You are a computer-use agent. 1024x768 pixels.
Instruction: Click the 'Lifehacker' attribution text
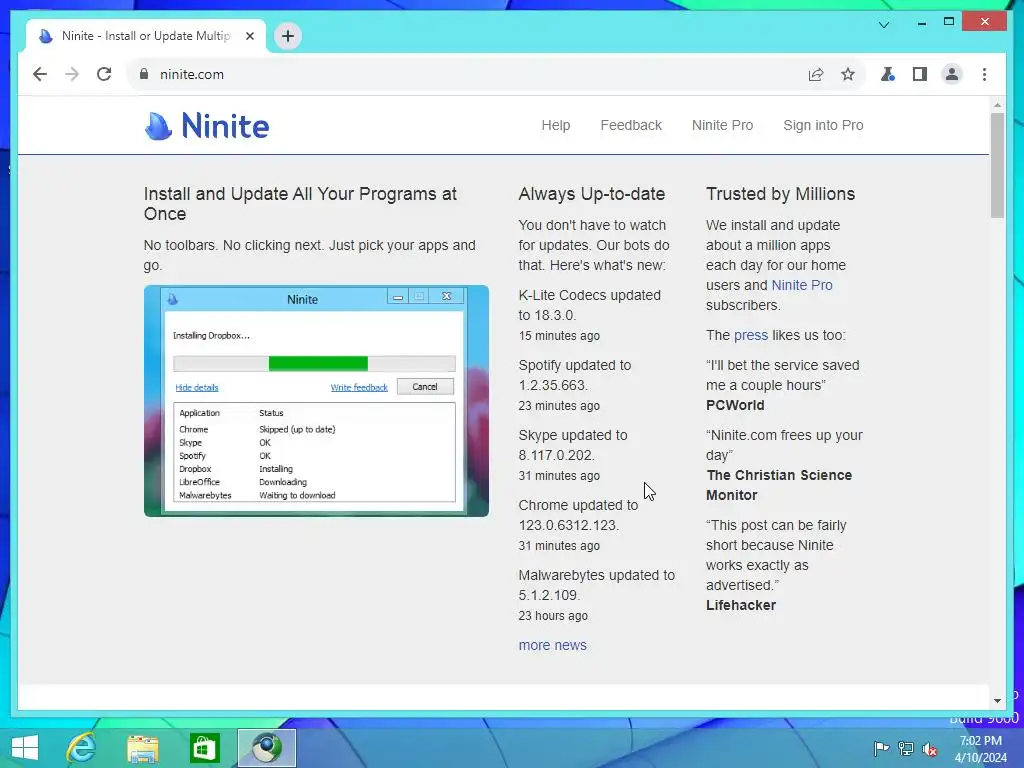pos(741,605)
